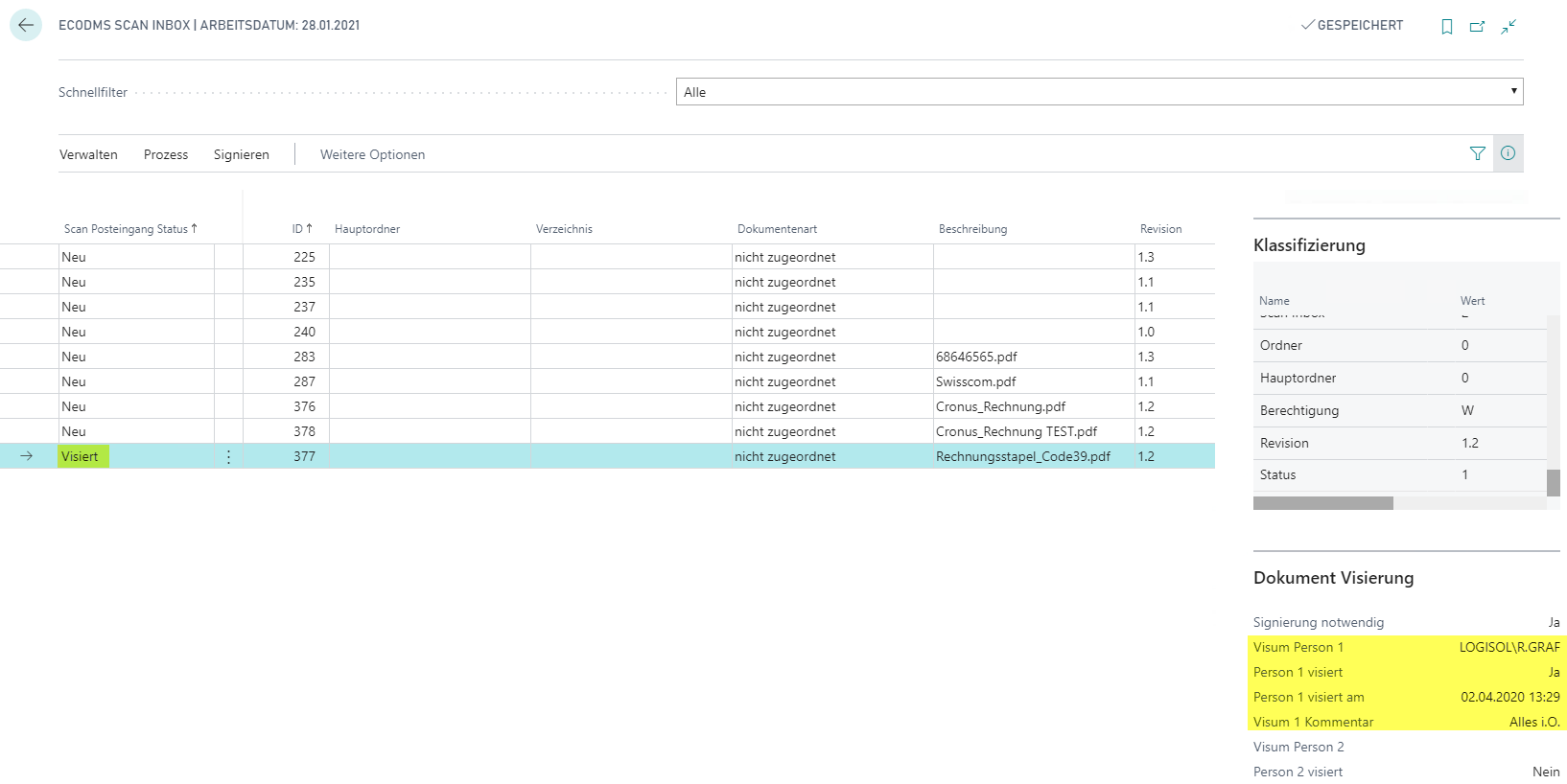Click the Revision row in Klassifizierung

pos(1400,443)
